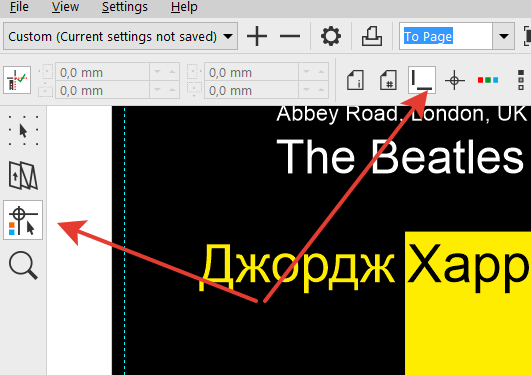Open the Settings menu

pos(125,7)
